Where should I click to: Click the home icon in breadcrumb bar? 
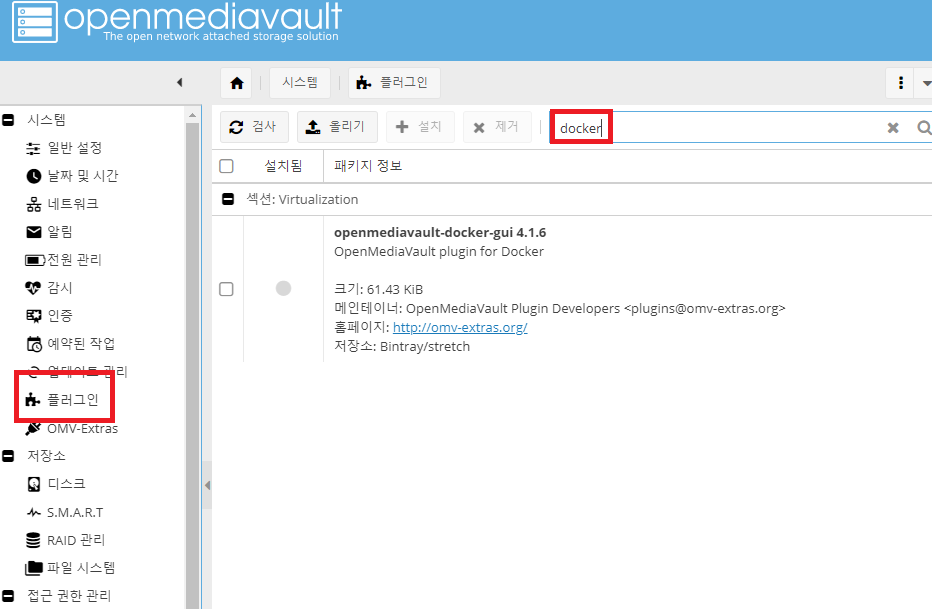tap(237, 83)
